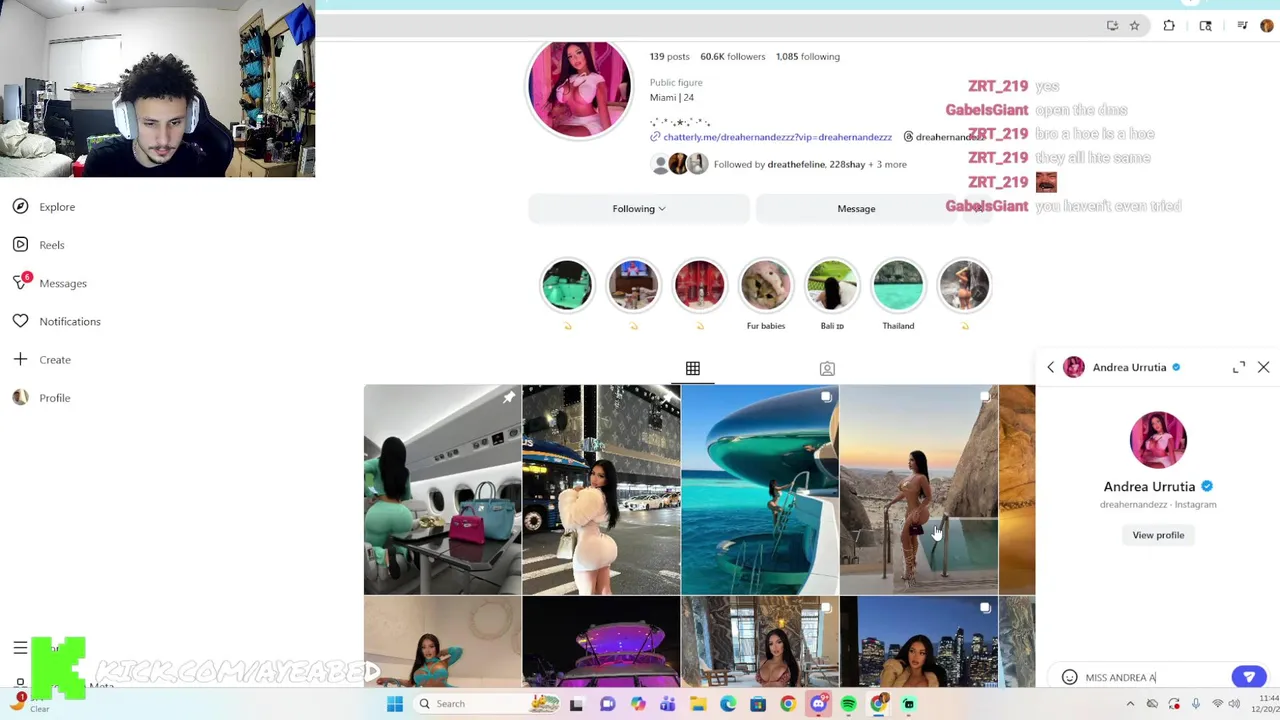Open File Explorer from the taskbar

coord(697,704)
